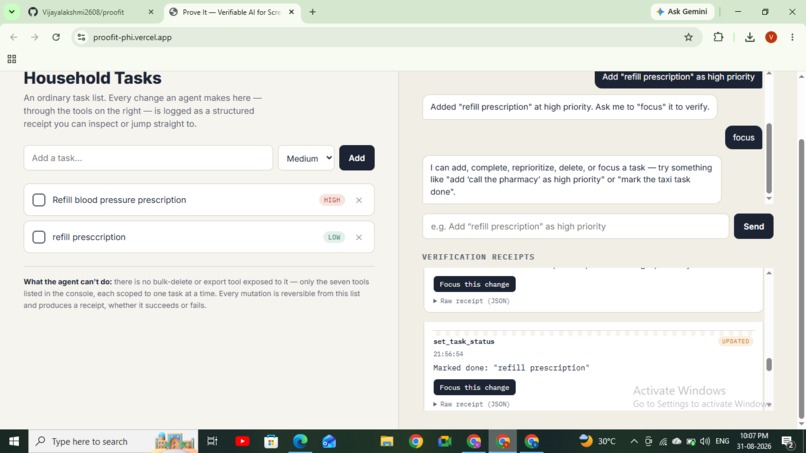Open the apps grid in the bookmarks bar
806x453 pixels.
tap(12, 59)
